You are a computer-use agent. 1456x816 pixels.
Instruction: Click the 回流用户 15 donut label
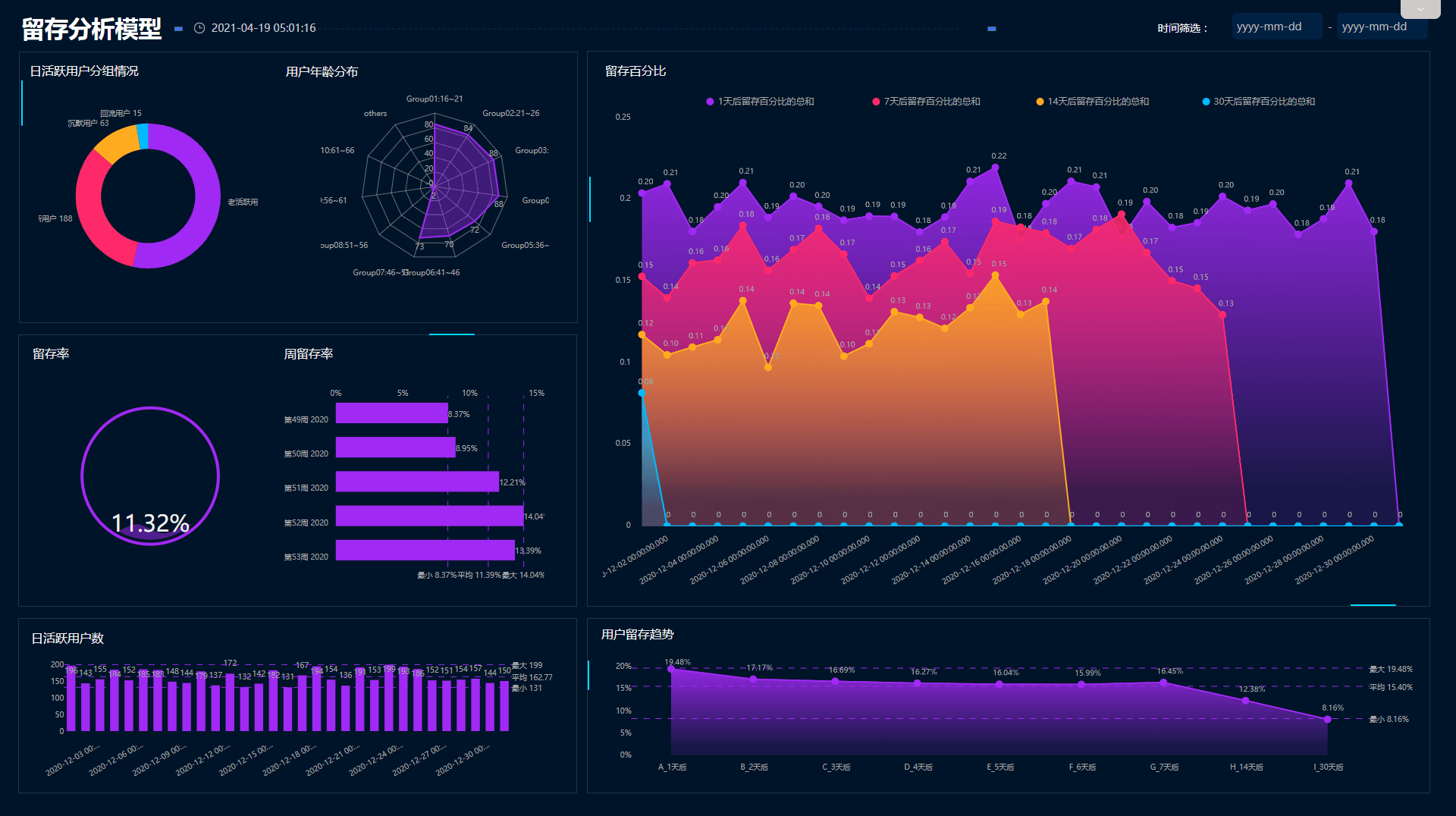pos(121,114)
